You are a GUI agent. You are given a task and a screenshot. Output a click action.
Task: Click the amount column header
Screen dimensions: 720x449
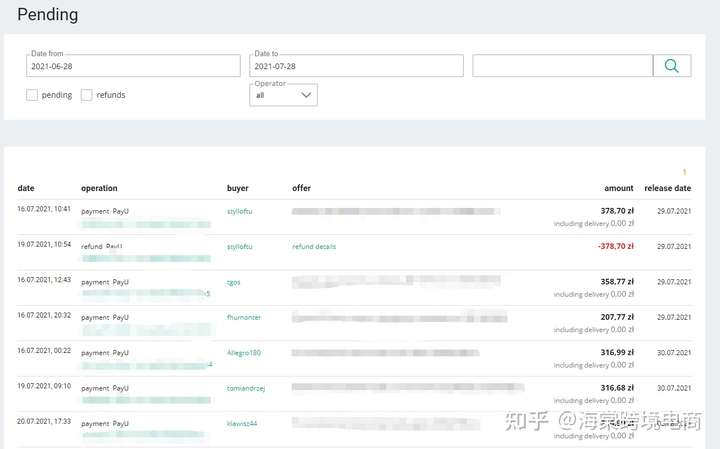(619, 188)
